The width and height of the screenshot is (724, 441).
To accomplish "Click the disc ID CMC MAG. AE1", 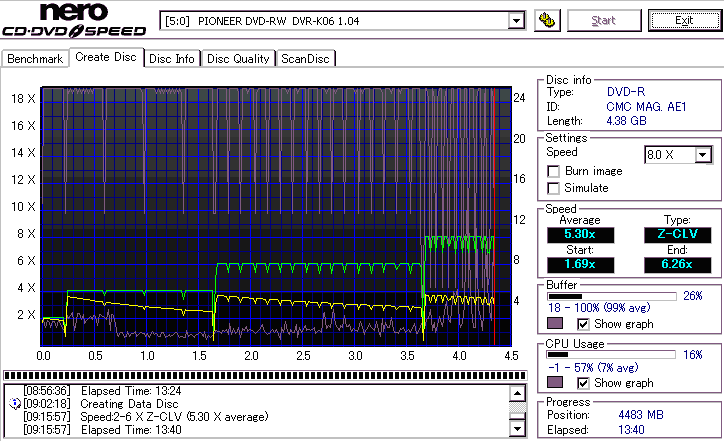I will point(646,107).
